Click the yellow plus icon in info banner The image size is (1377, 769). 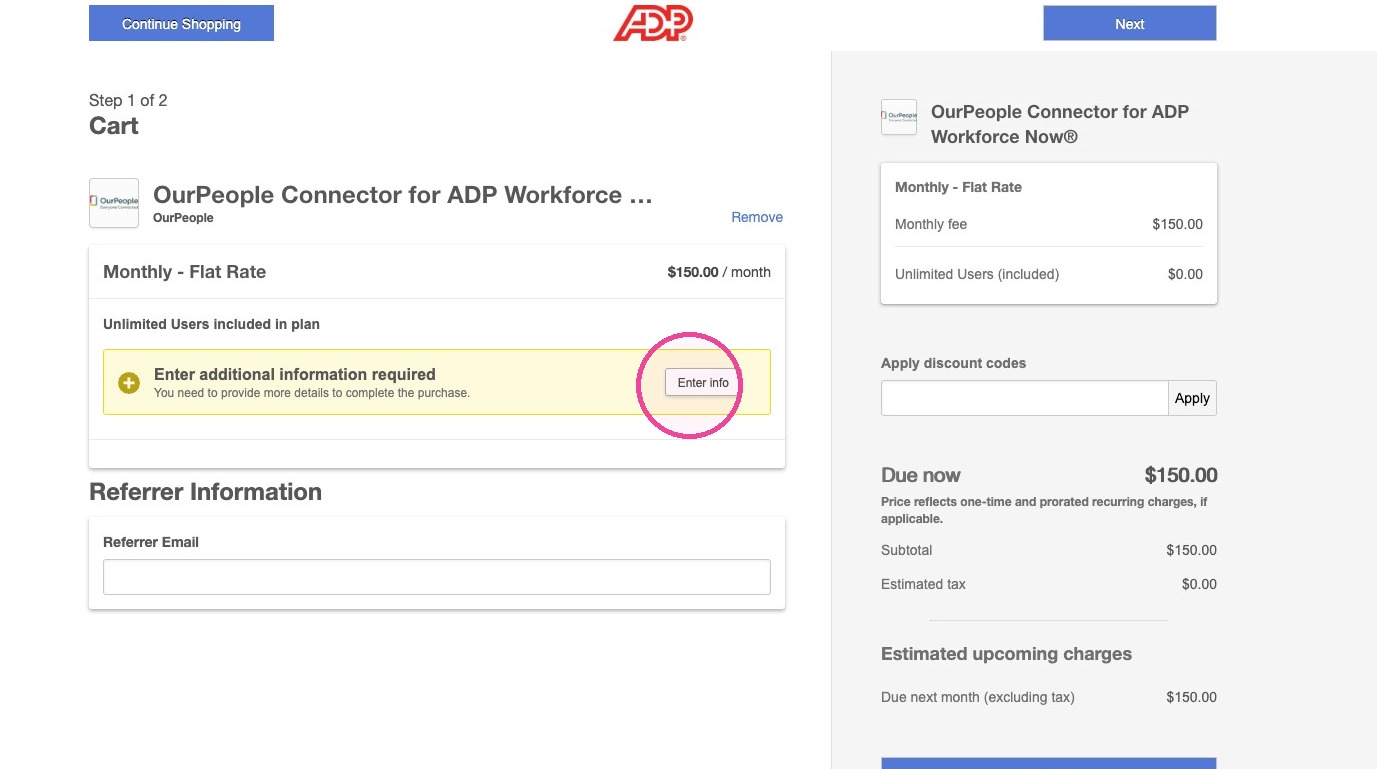(x=129, y=383)
